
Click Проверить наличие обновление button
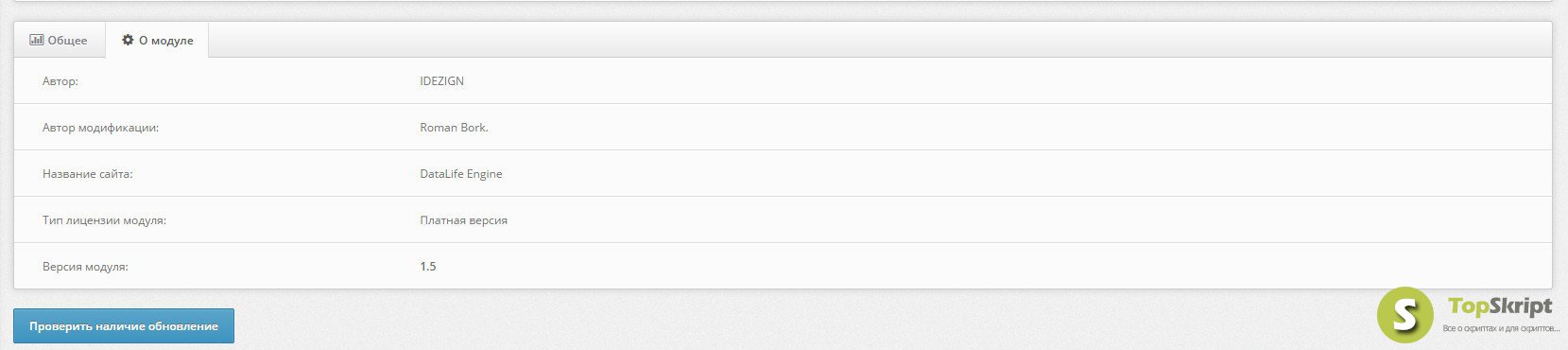click(124, 325)
